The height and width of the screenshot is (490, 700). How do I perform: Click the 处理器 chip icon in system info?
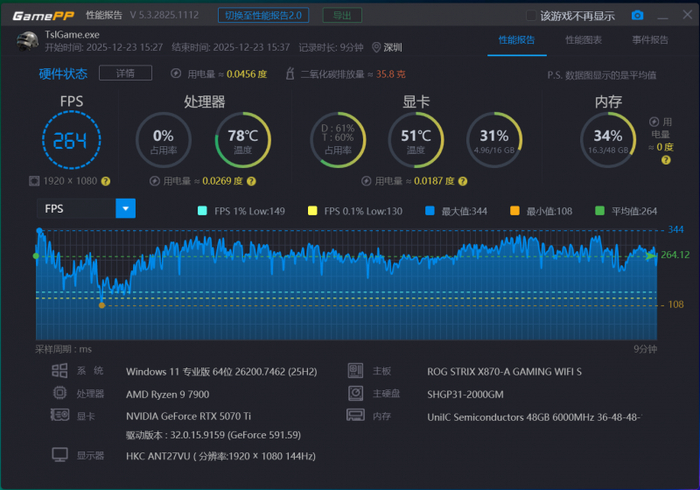click(60, 393)
